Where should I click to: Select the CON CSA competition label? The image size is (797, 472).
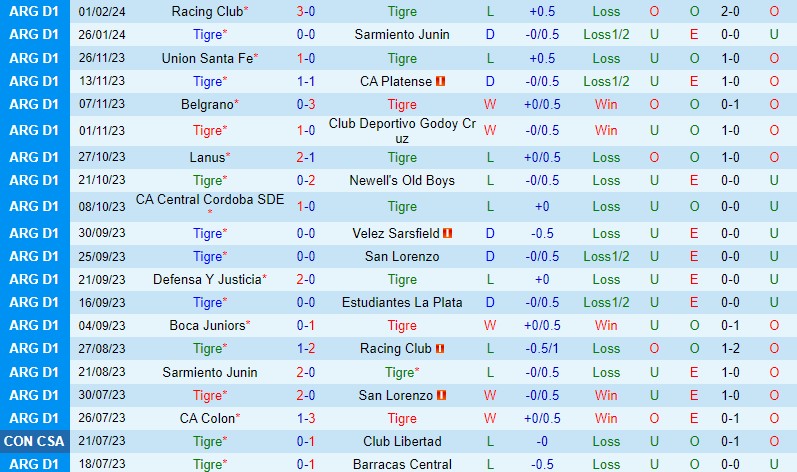coord(35,441)
